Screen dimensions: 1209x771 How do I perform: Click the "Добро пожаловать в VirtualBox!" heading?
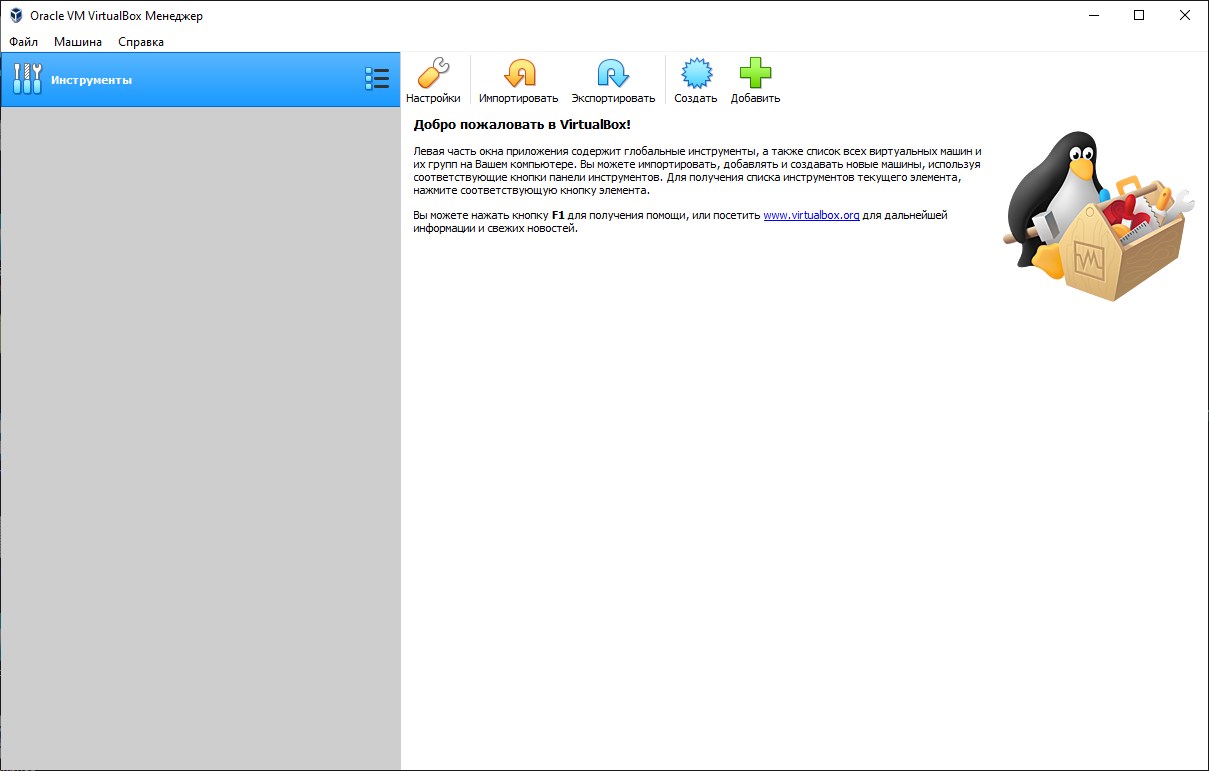[522, 125]
